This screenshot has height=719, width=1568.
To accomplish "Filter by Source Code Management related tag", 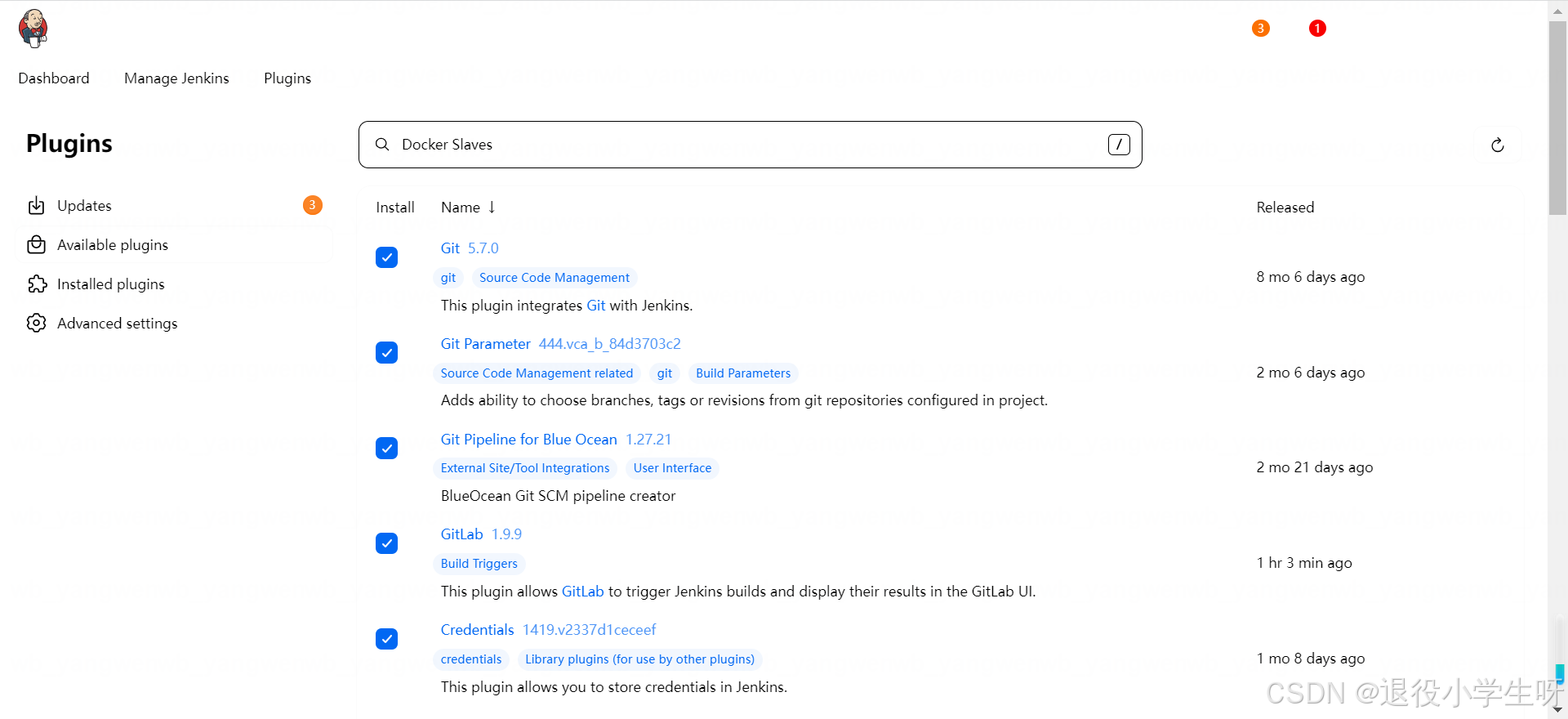I will pos(537,373).
